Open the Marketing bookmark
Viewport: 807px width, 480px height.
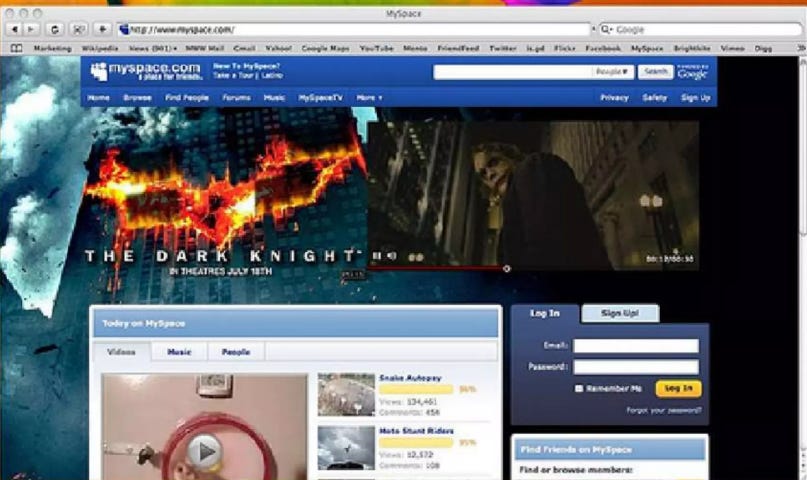52,48
